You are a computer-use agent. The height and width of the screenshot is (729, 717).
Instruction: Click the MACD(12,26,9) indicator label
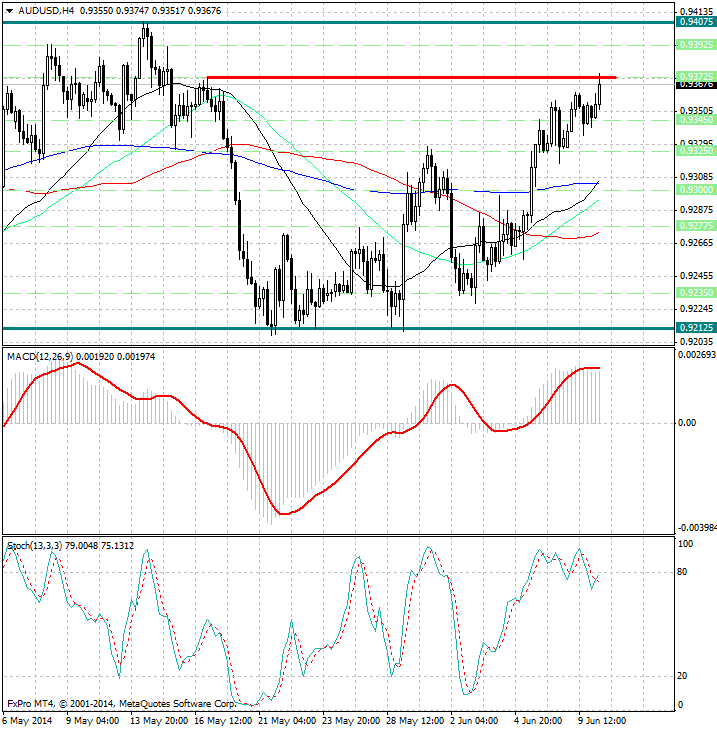40,356
